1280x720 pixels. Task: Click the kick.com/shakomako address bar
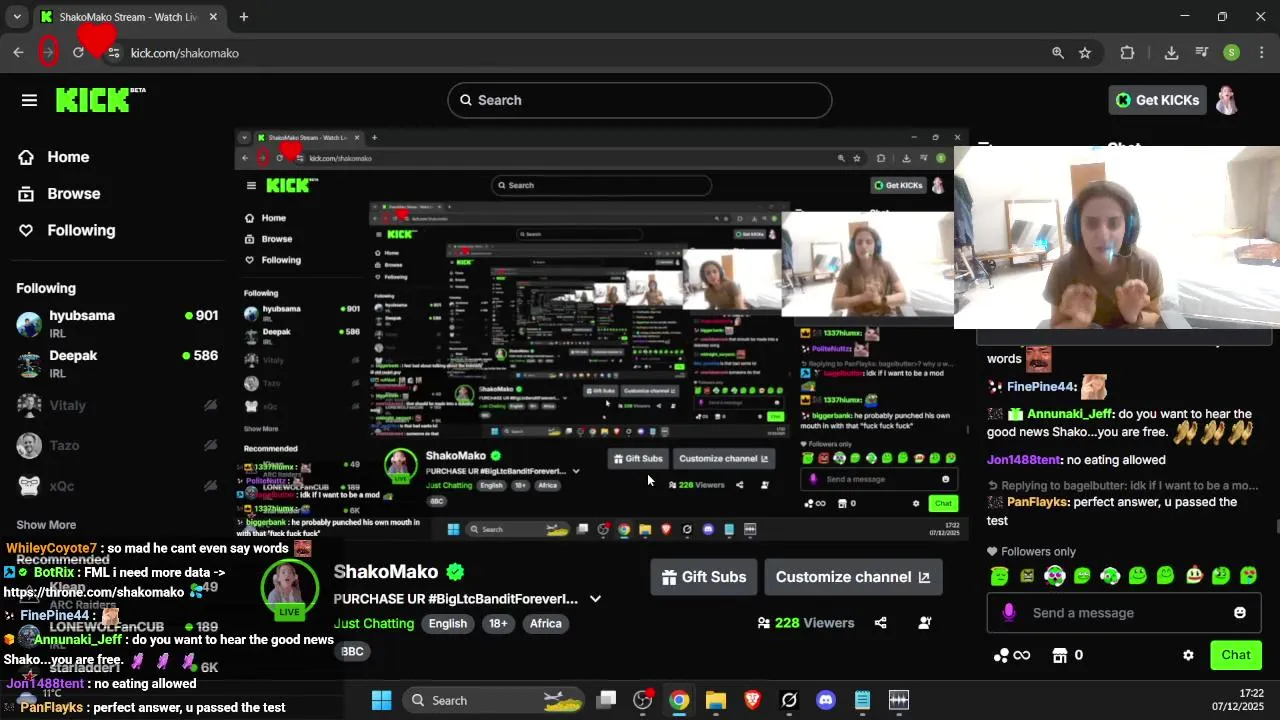[x=185, y=53]
